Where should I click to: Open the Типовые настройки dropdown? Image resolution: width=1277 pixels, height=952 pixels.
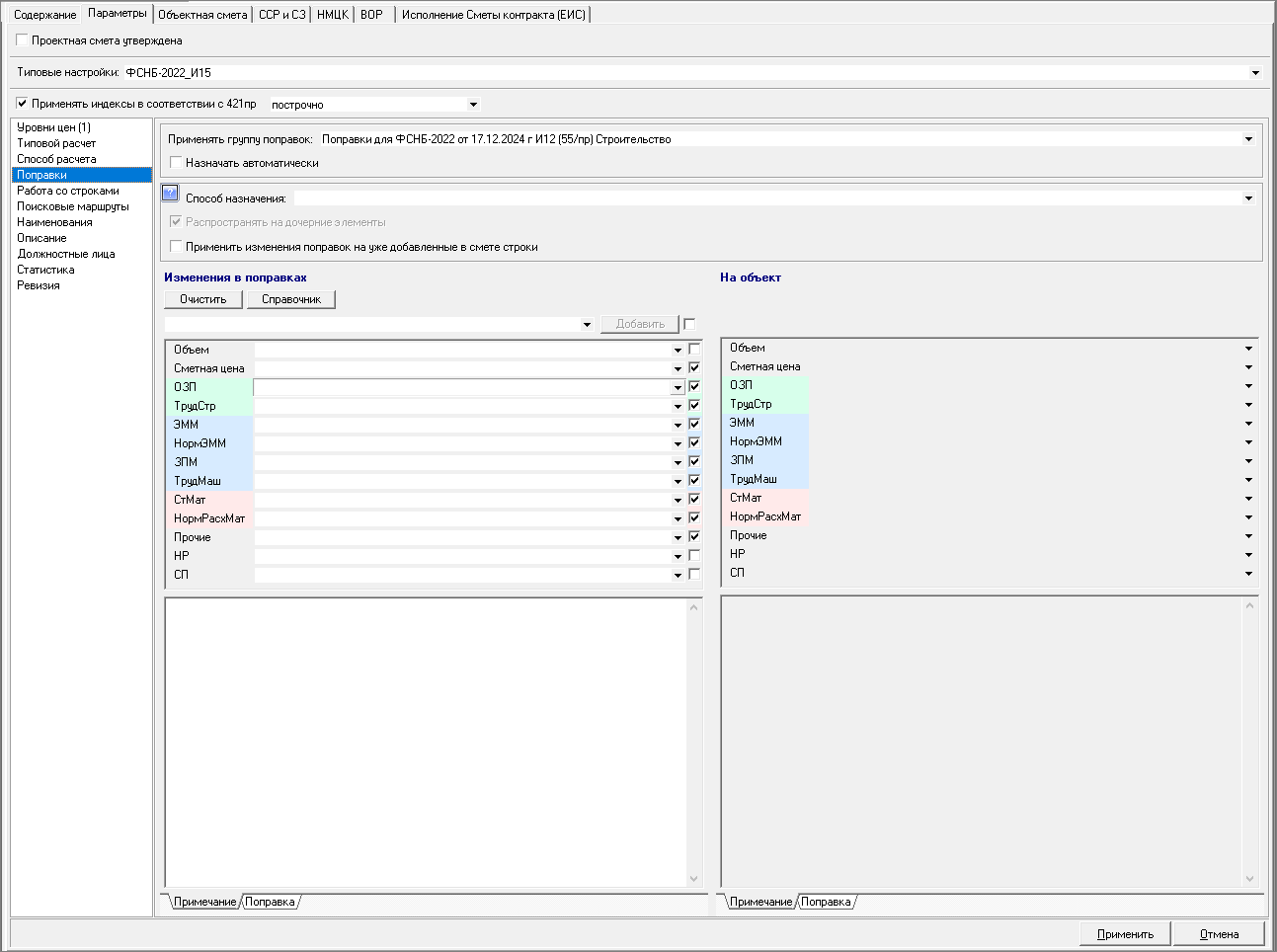tap(1255, 73)
